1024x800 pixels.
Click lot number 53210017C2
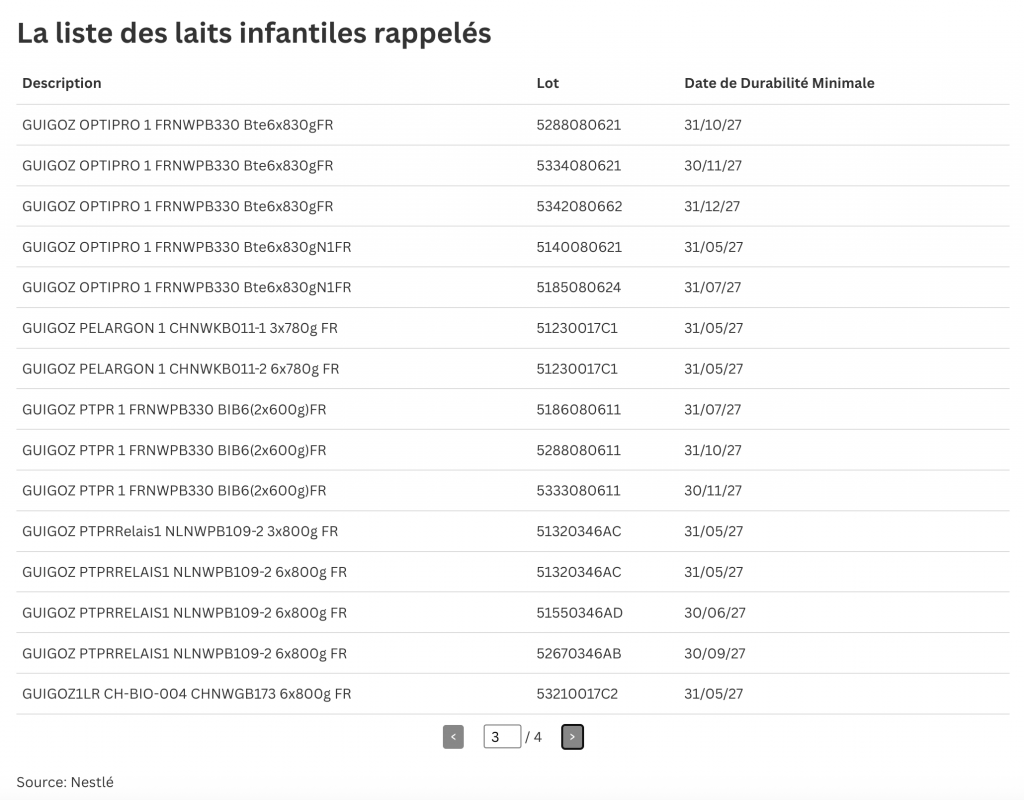click(577, 694)
